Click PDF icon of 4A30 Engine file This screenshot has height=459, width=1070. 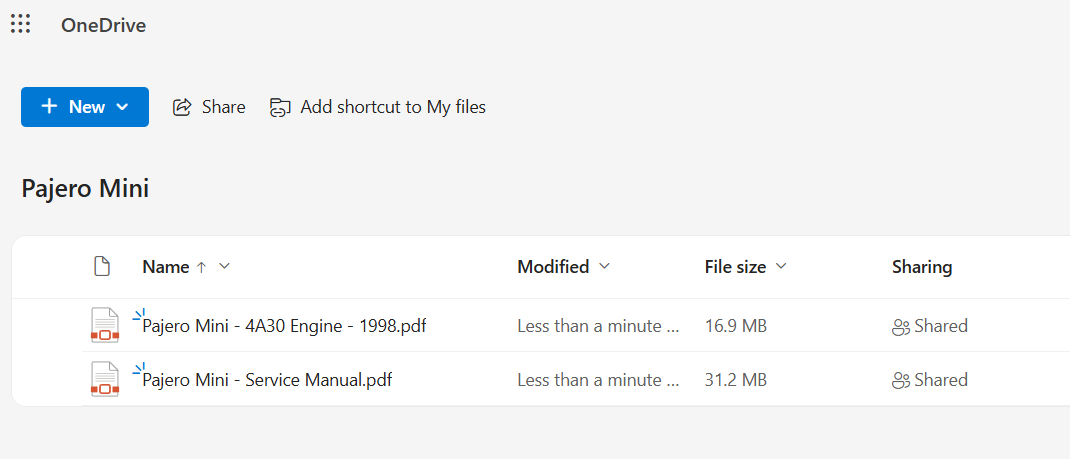click(104, 325)
